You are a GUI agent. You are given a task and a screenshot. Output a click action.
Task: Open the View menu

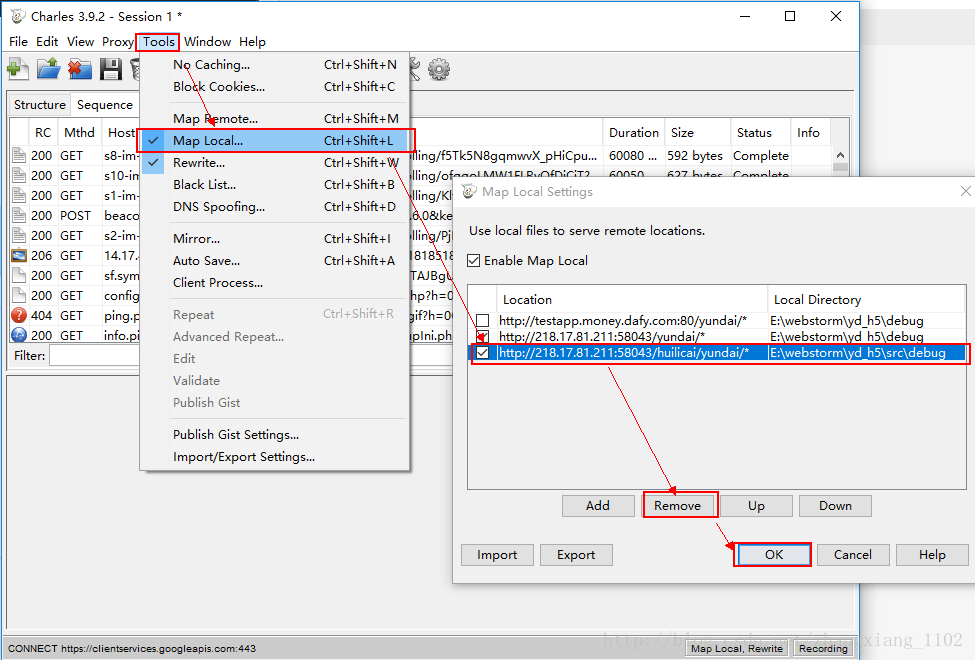click(80, 42)
